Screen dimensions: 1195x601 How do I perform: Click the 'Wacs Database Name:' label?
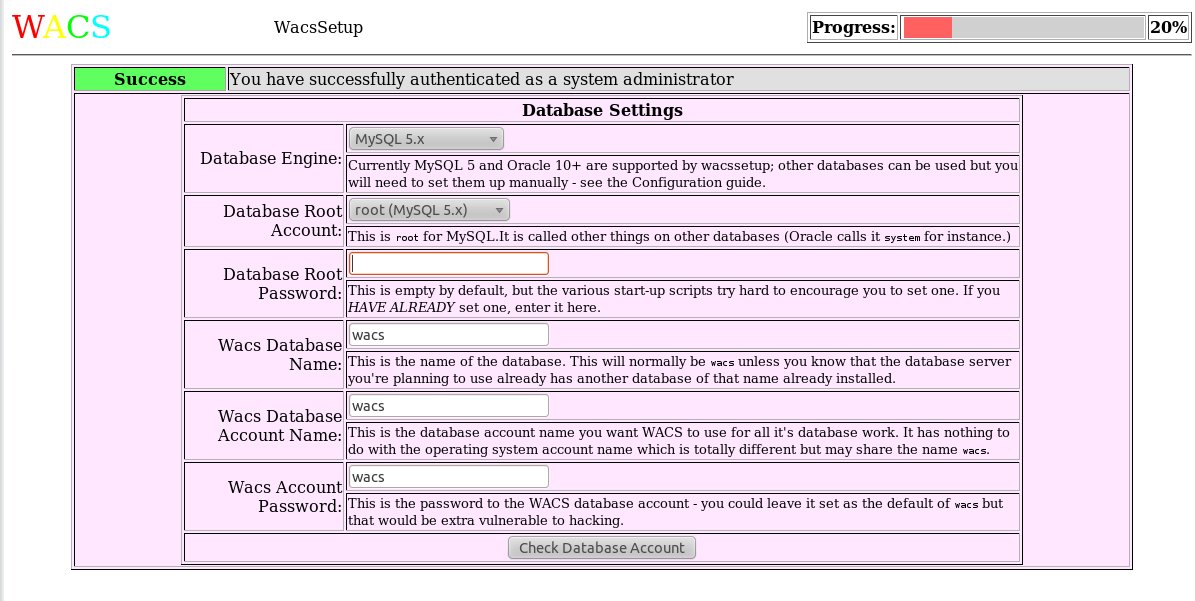point(280,354)
